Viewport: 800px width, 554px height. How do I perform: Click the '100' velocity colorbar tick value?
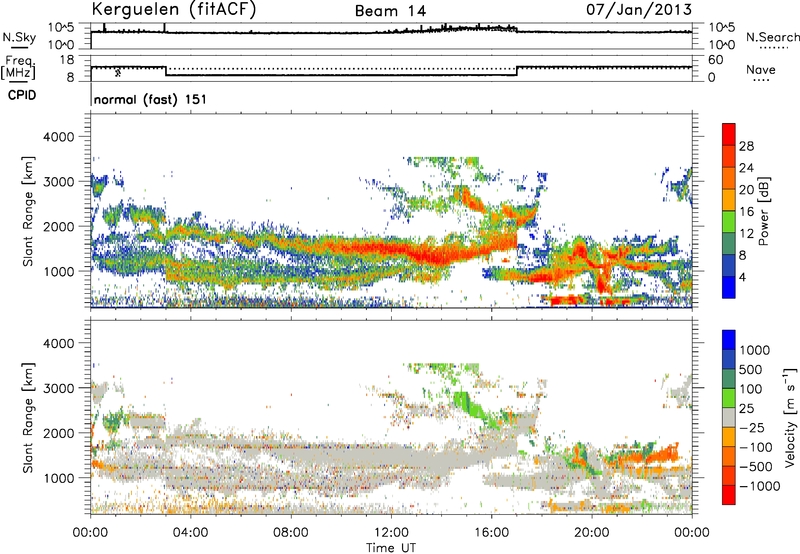pos(751,389)
